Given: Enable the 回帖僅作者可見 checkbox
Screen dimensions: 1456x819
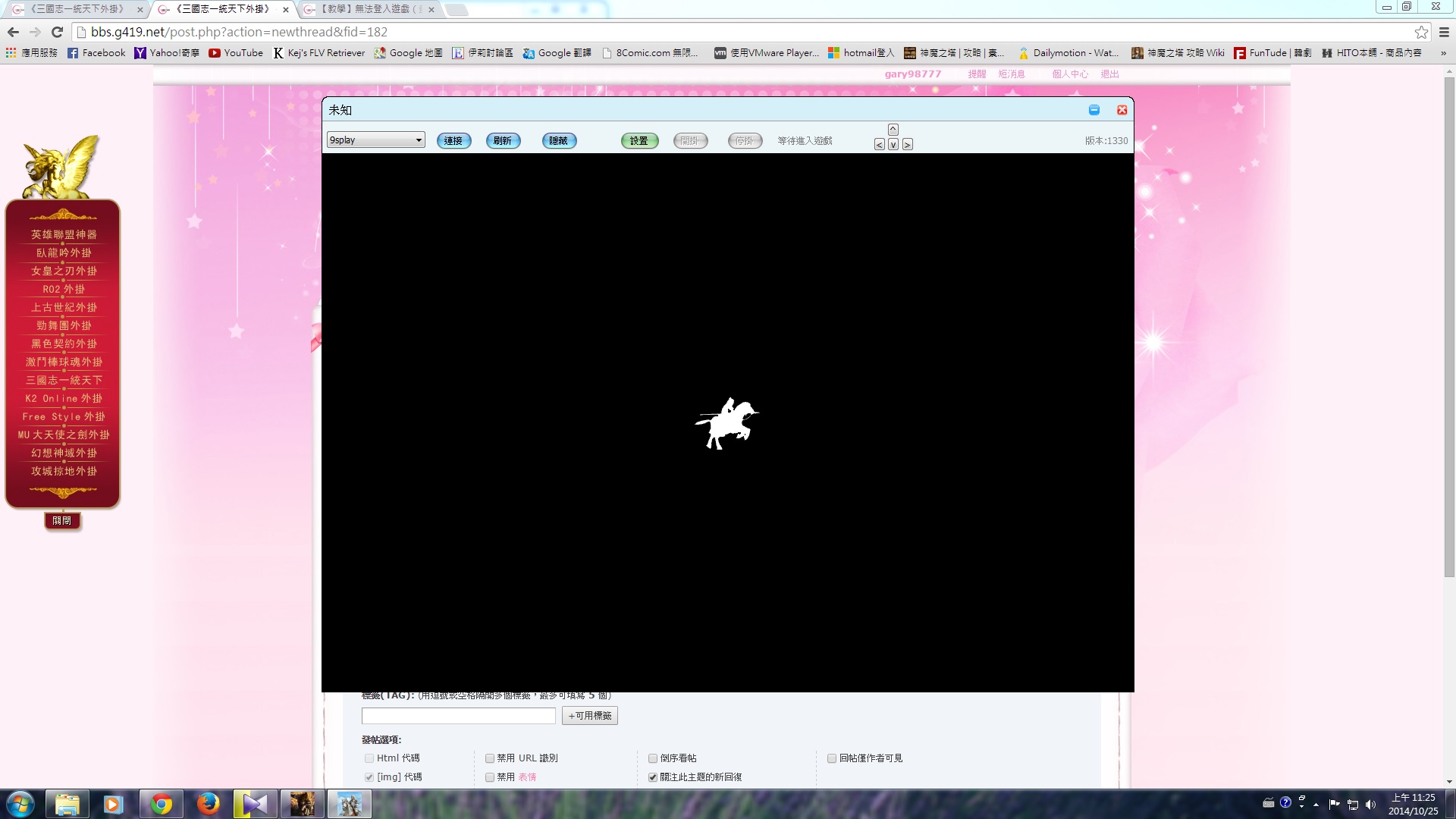Looking at the screenshot, I should click(832, 758).
